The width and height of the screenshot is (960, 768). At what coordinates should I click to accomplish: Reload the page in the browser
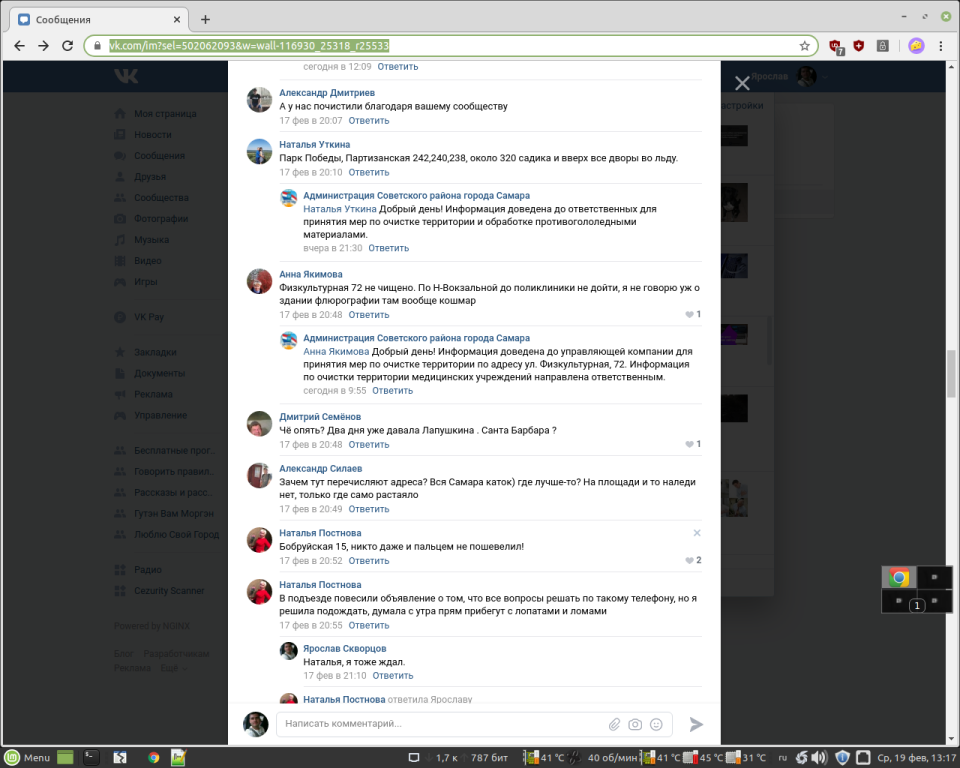click(x=68, y=46)
